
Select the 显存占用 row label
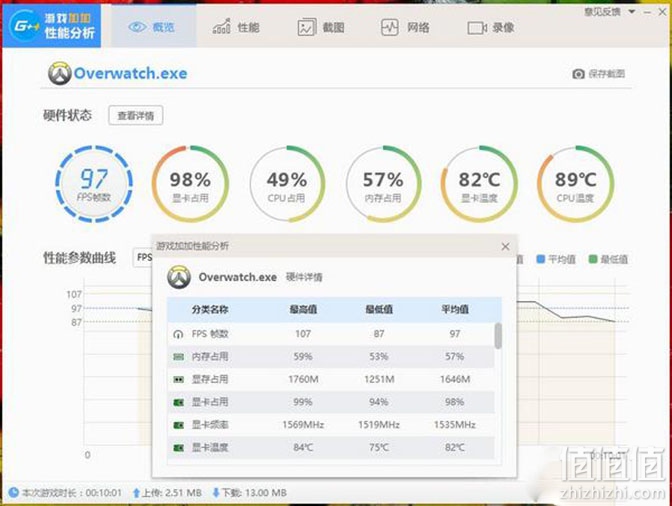210,379
